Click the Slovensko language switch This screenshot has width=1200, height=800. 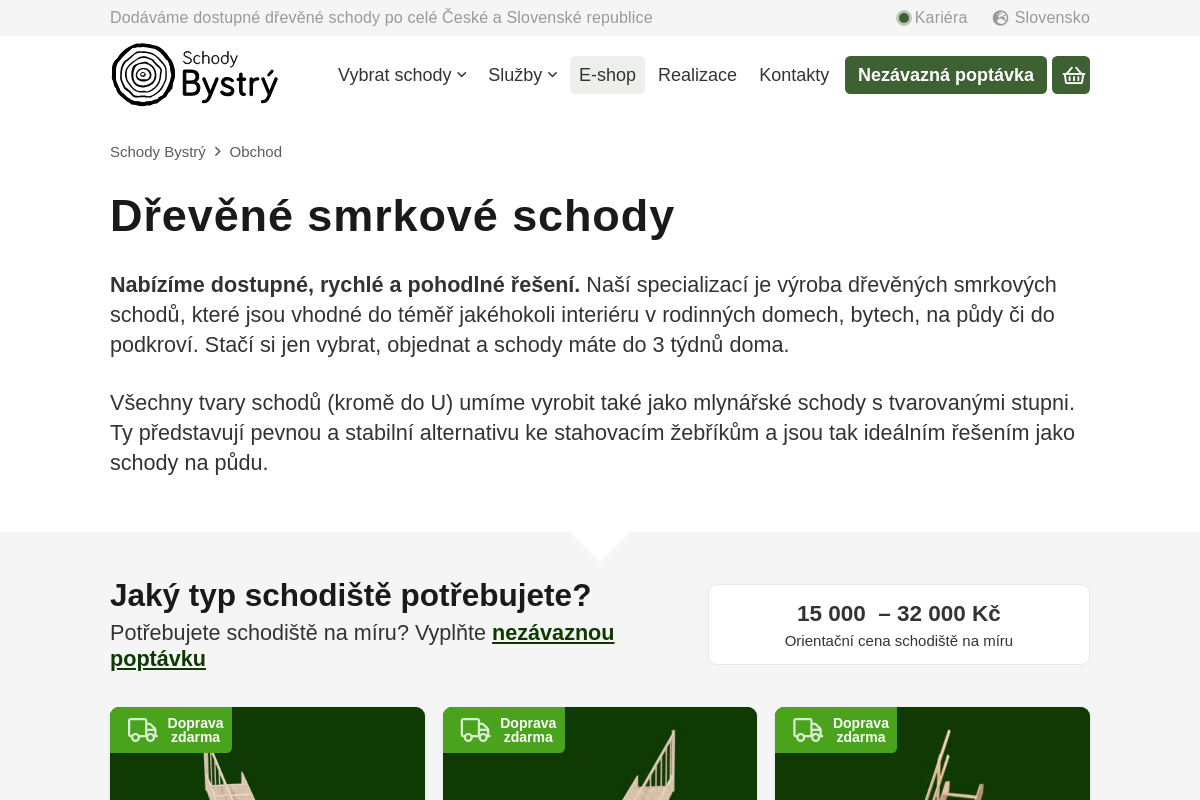coord(1052,17)
